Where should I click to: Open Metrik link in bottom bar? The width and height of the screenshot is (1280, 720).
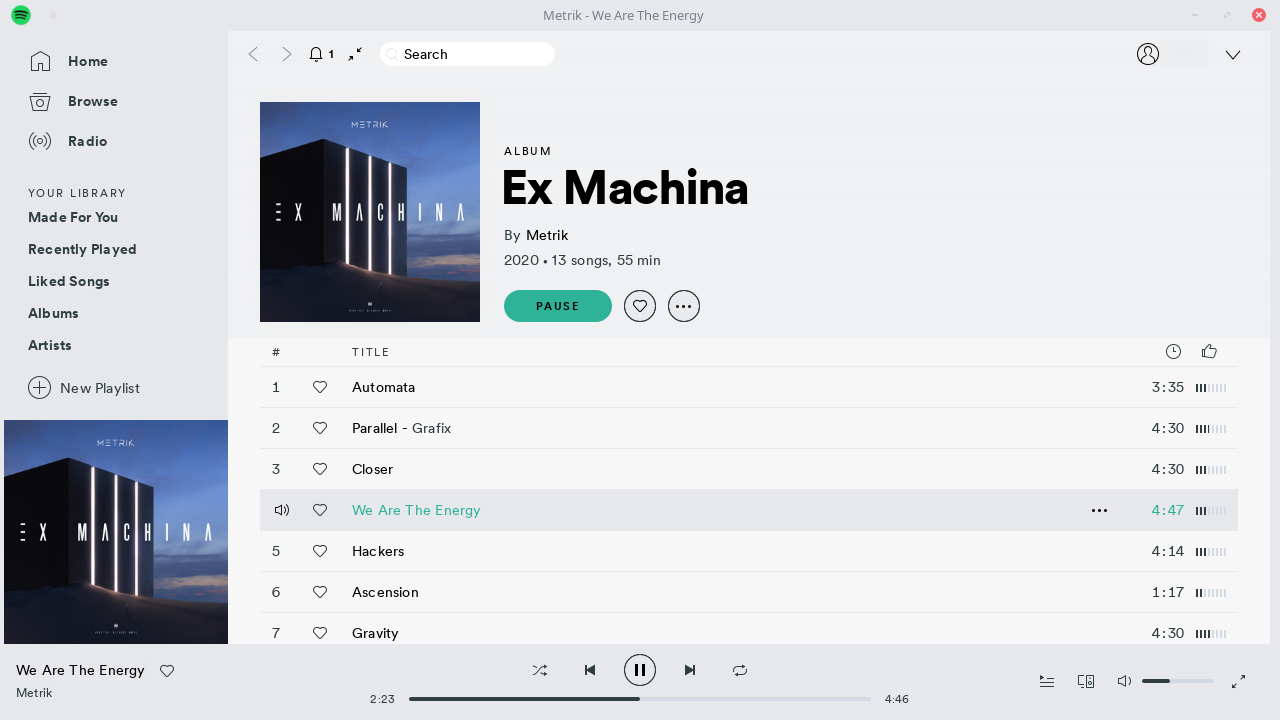[x=34, y=692]
